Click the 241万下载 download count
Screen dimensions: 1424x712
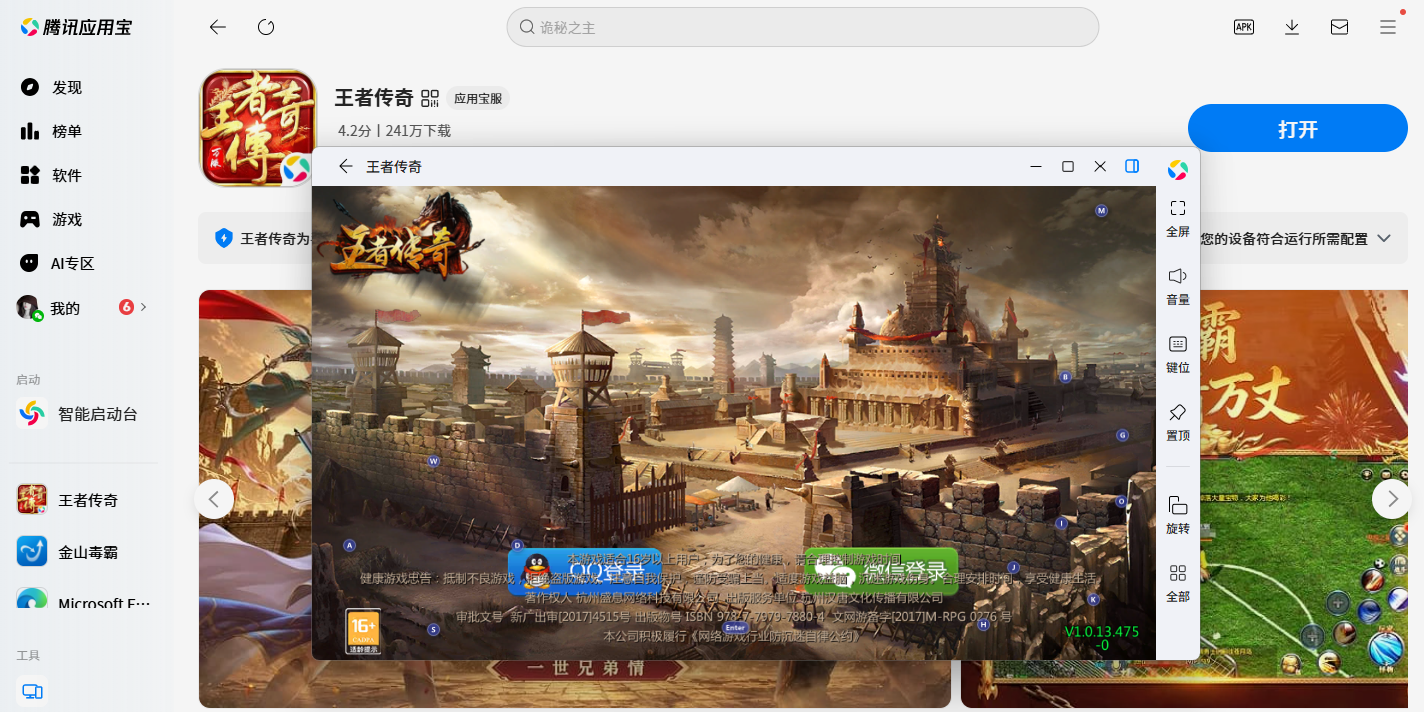tap(418, 131)
